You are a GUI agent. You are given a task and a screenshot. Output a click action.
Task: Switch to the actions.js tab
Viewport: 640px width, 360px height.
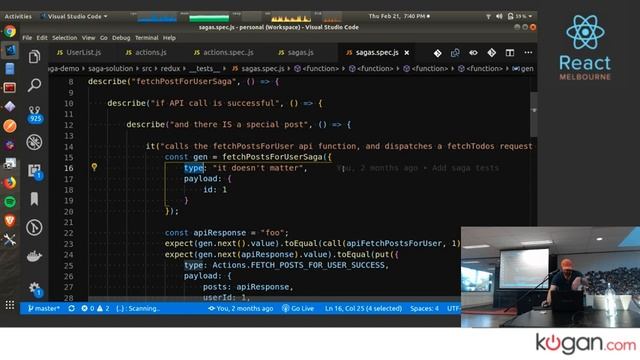point(146,53)
